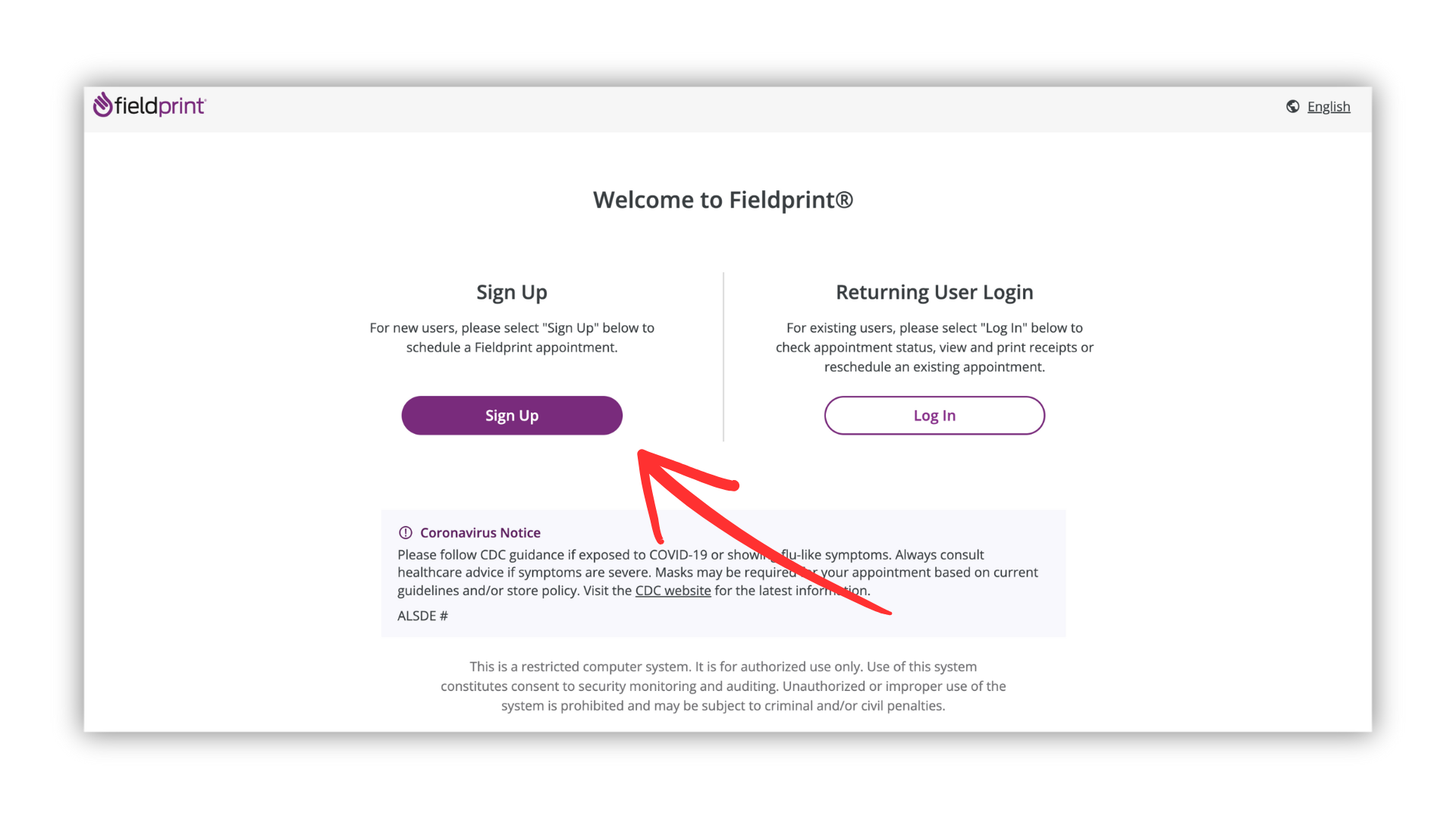Click the vertical divider between sections
Image resolution: width=1456 pixels, height=819 pixels.
click(723, 356)
